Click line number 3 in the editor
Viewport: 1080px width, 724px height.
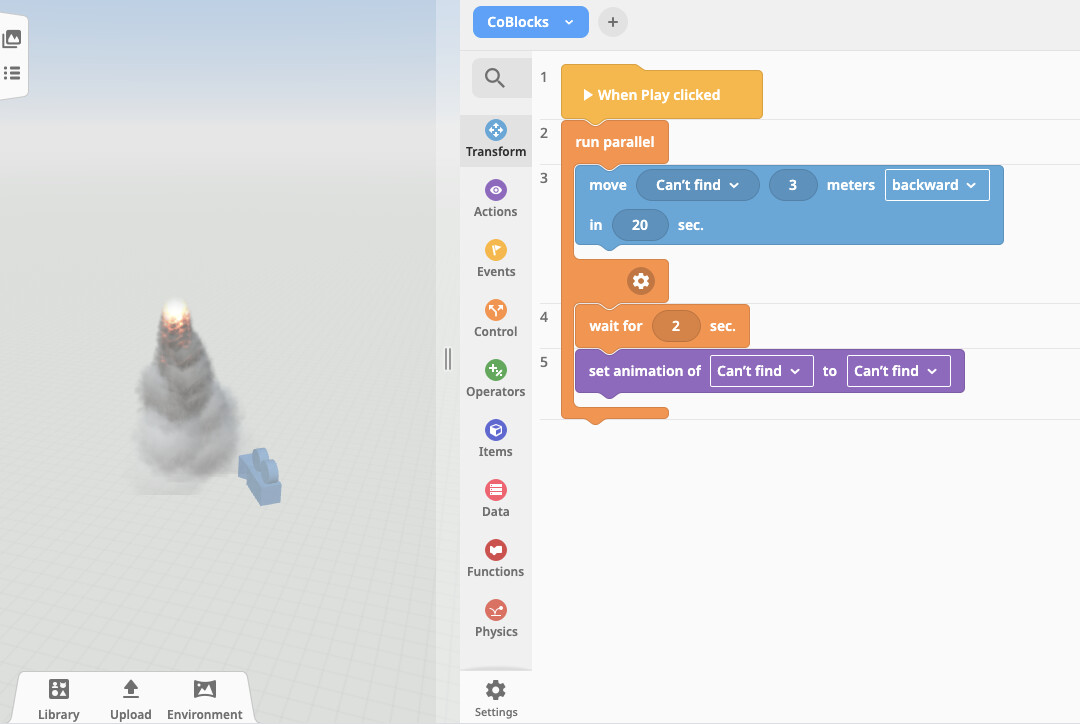(x=543, y=178)
